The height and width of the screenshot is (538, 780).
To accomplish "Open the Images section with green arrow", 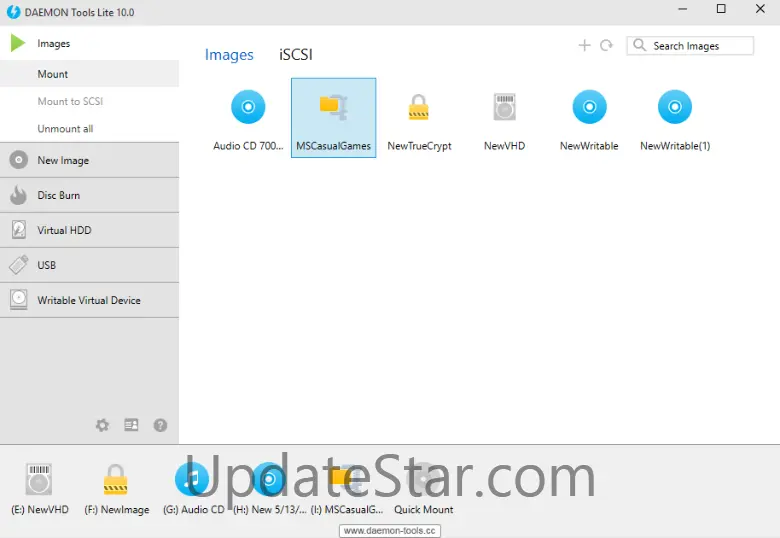I will point(90,43).
